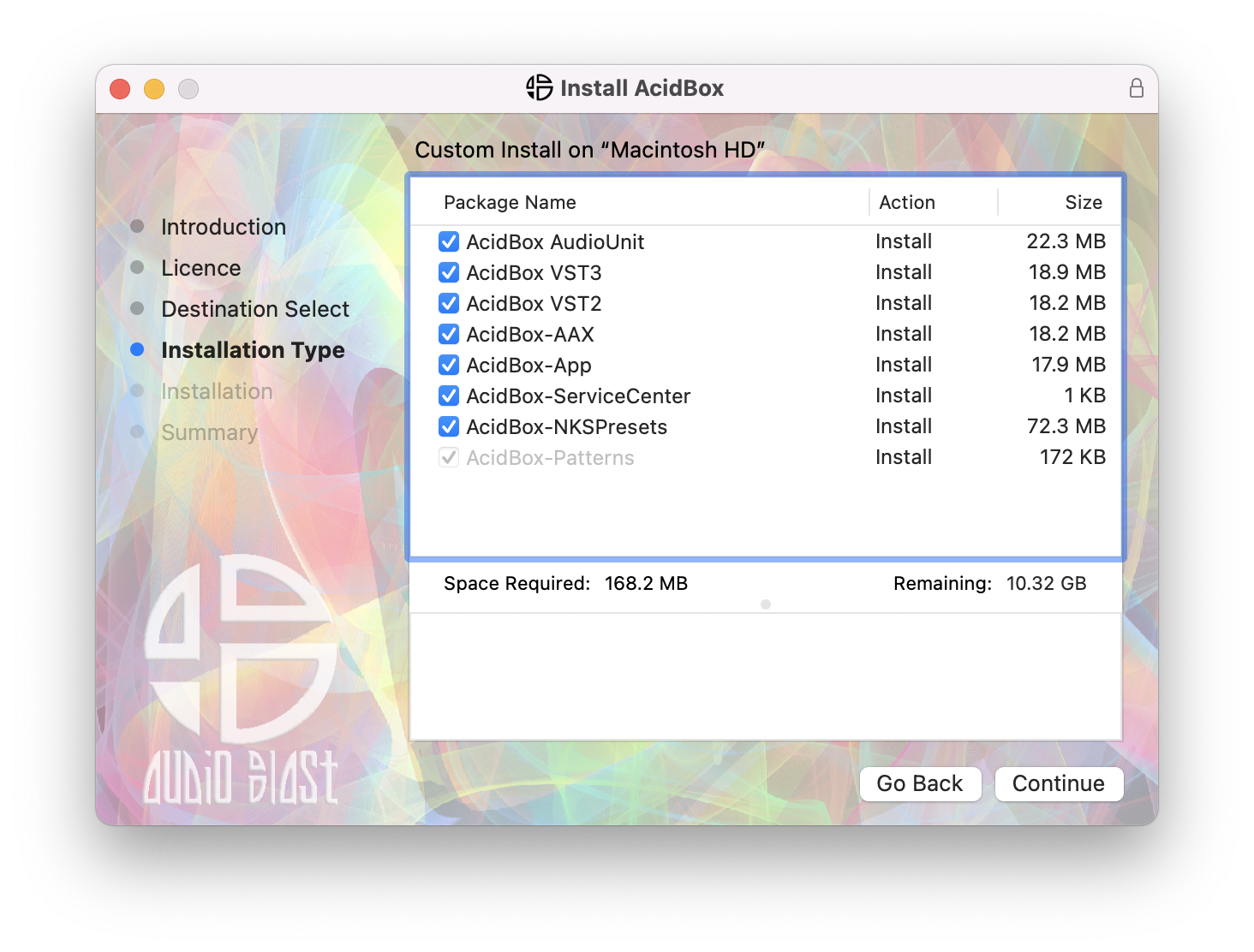Select the Introduction step in sidebar
The height and width of the screenshot is (952, 1254).
click(224, 227)
